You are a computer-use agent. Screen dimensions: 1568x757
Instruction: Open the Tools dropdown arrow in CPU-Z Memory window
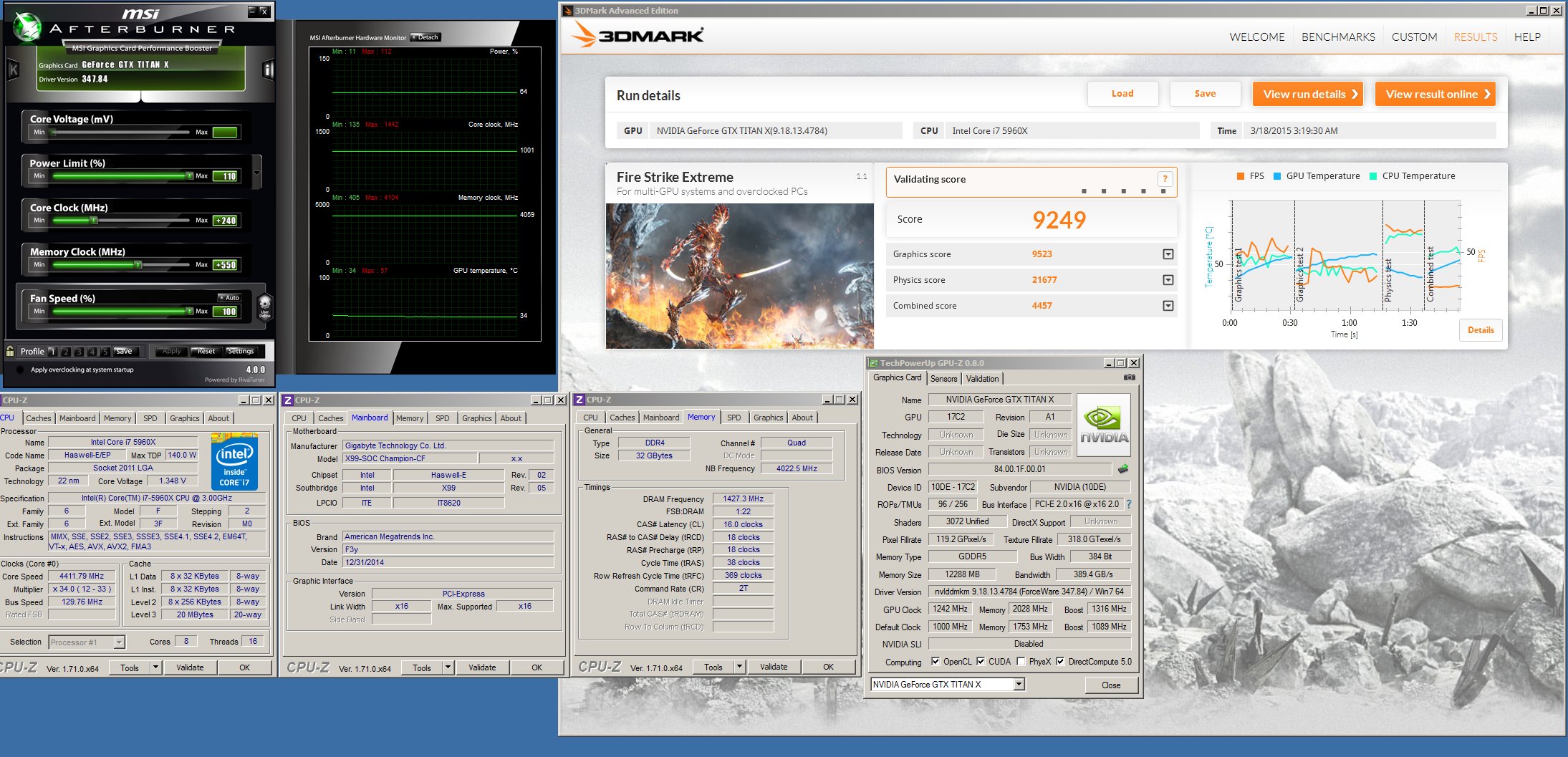[739, 667]
